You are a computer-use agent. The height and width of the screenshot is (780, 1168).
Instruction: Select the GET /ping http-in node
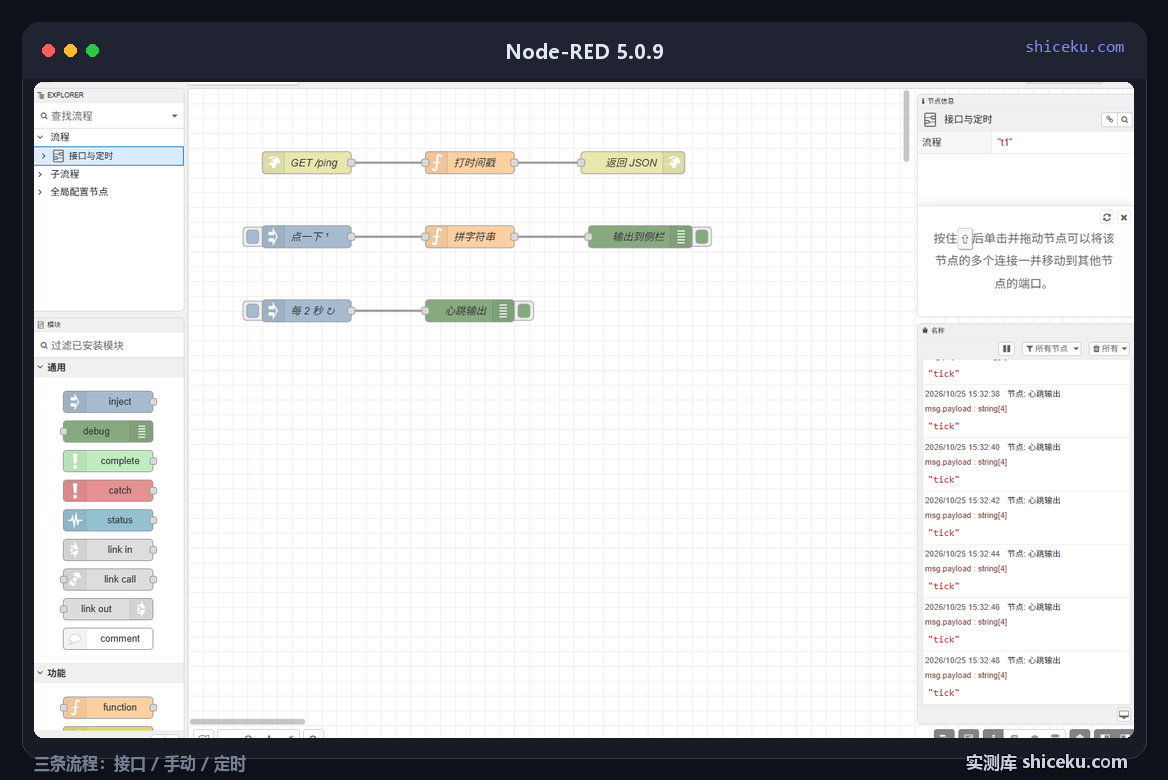306,162
